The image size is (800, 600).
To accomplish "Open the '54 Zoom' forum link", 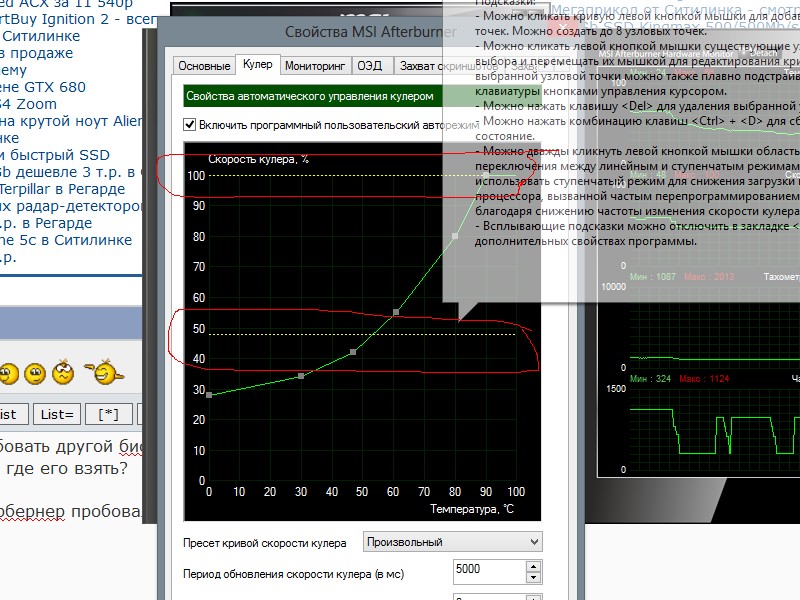I will click(29, 104).
